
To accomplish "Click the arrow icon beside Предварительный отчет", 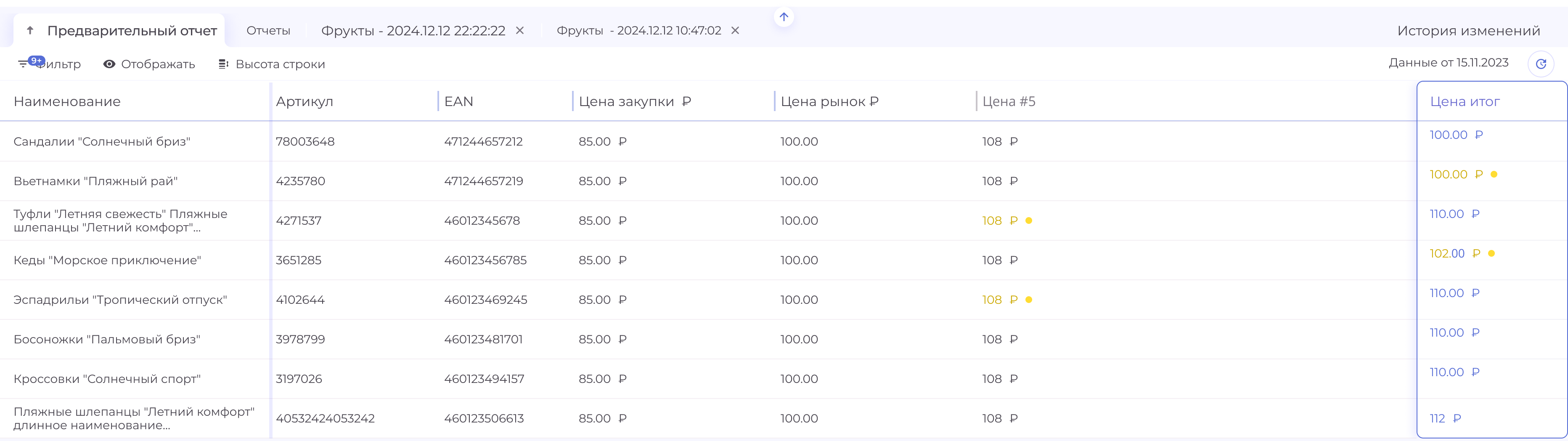I will point(30,30).
